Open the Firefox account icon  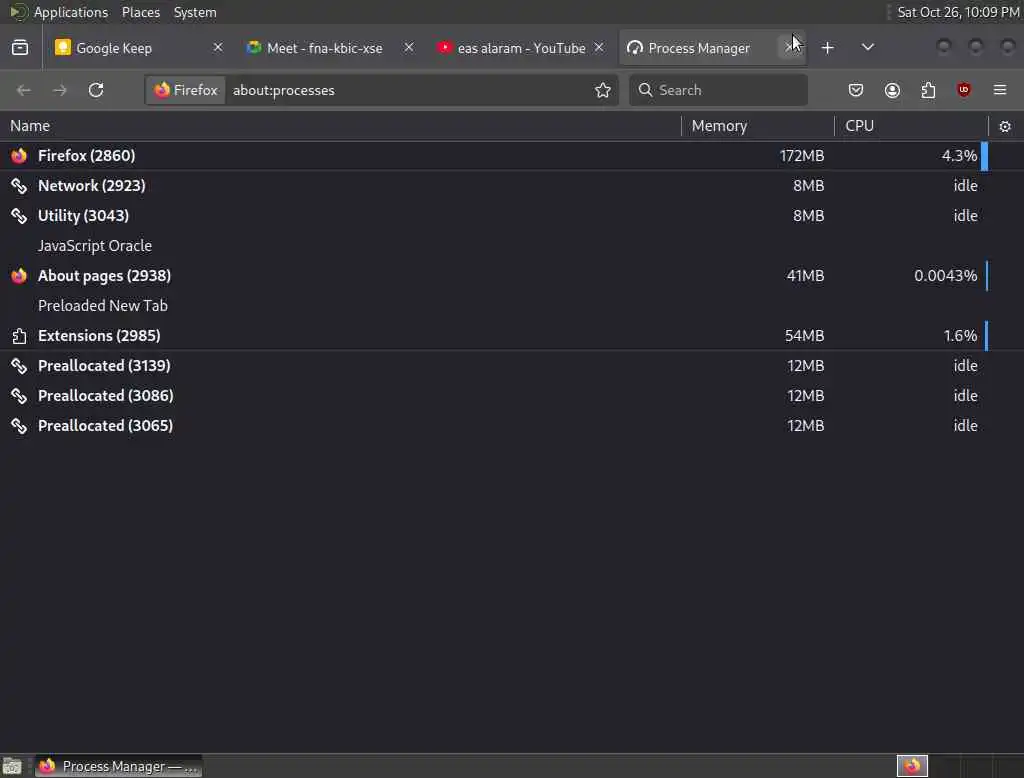coord(892,90)
